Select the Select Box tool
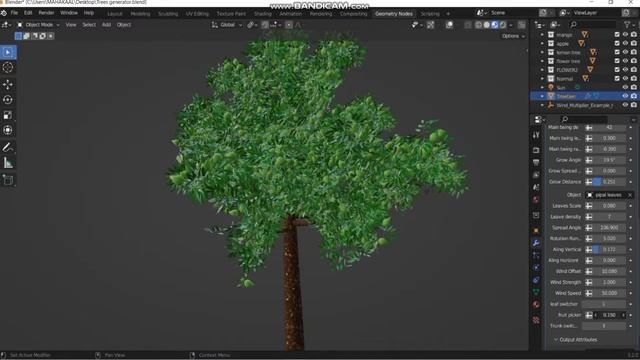This screenshot has height=360, width=640. coord(8,52)
